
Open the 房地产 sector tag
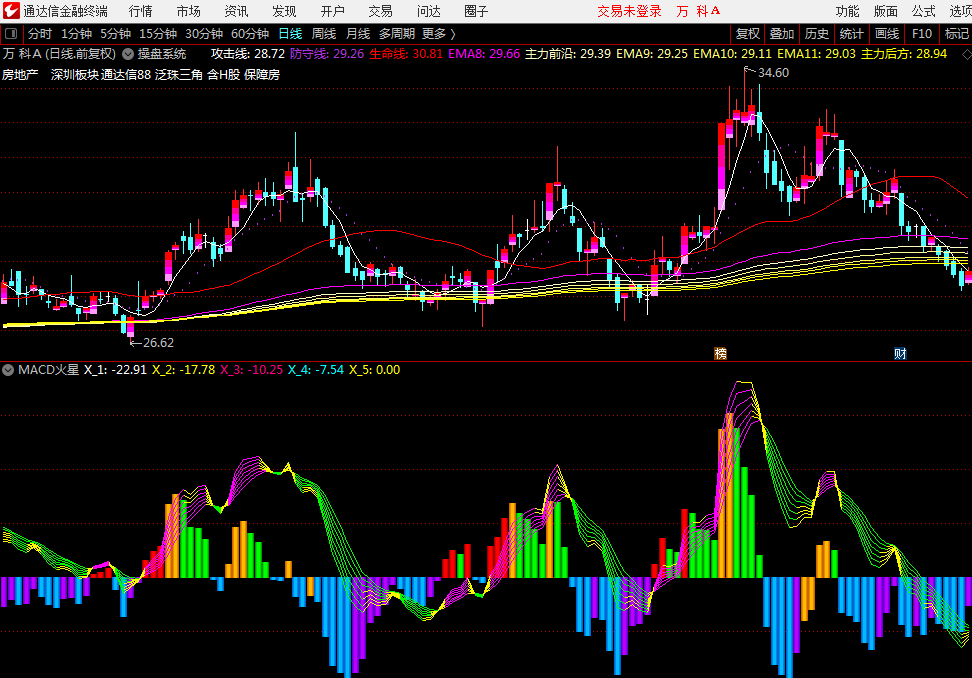(x=20, y=74)
